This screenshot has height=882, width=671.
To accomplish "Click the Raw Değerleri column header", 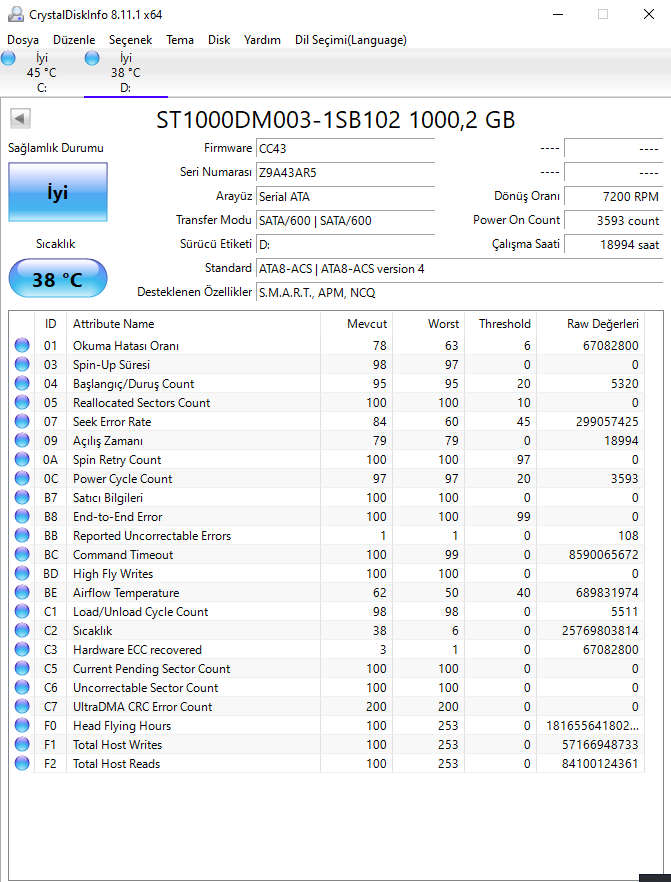I will pos(590,324).
